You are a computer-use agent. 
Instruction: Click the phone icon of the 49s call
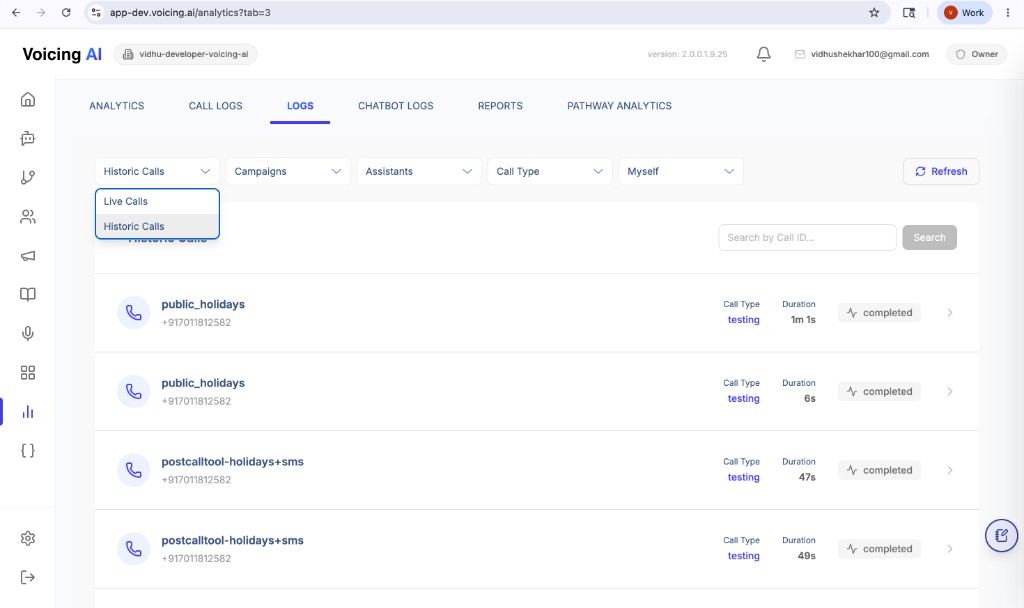134,549
